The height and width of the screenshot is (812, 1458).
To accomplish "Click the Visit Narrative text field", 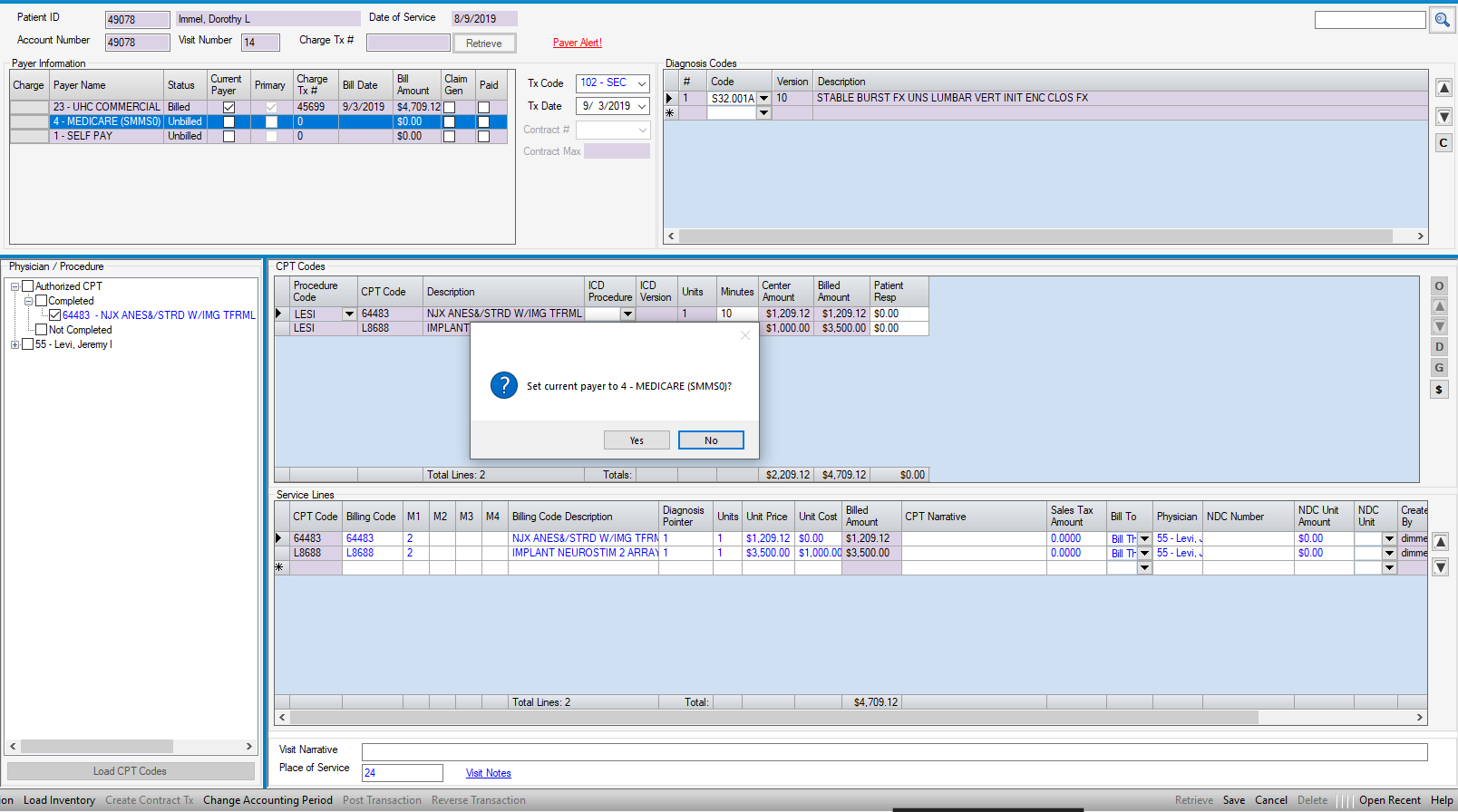I will pyautogui.click(x=893, y=751).
